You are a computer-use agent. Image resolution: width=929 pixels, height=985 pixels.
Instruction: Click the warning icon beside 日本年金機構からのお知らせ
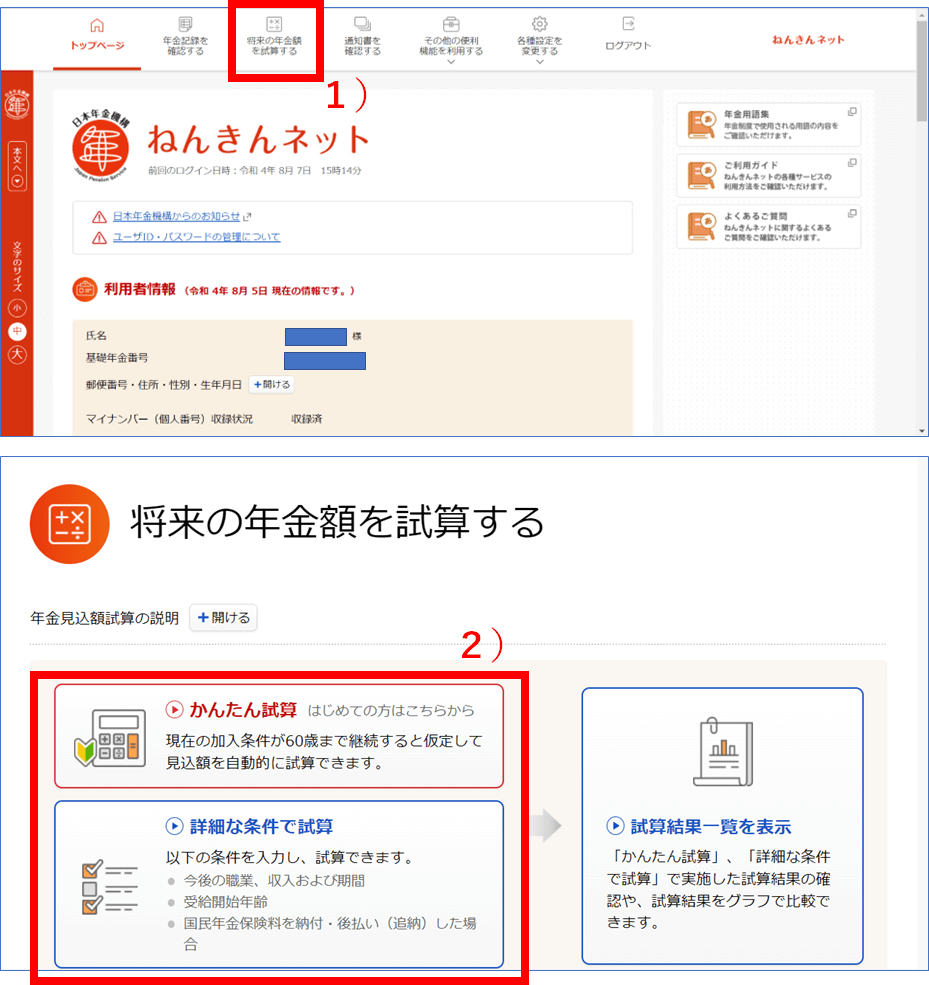point(99,217)
